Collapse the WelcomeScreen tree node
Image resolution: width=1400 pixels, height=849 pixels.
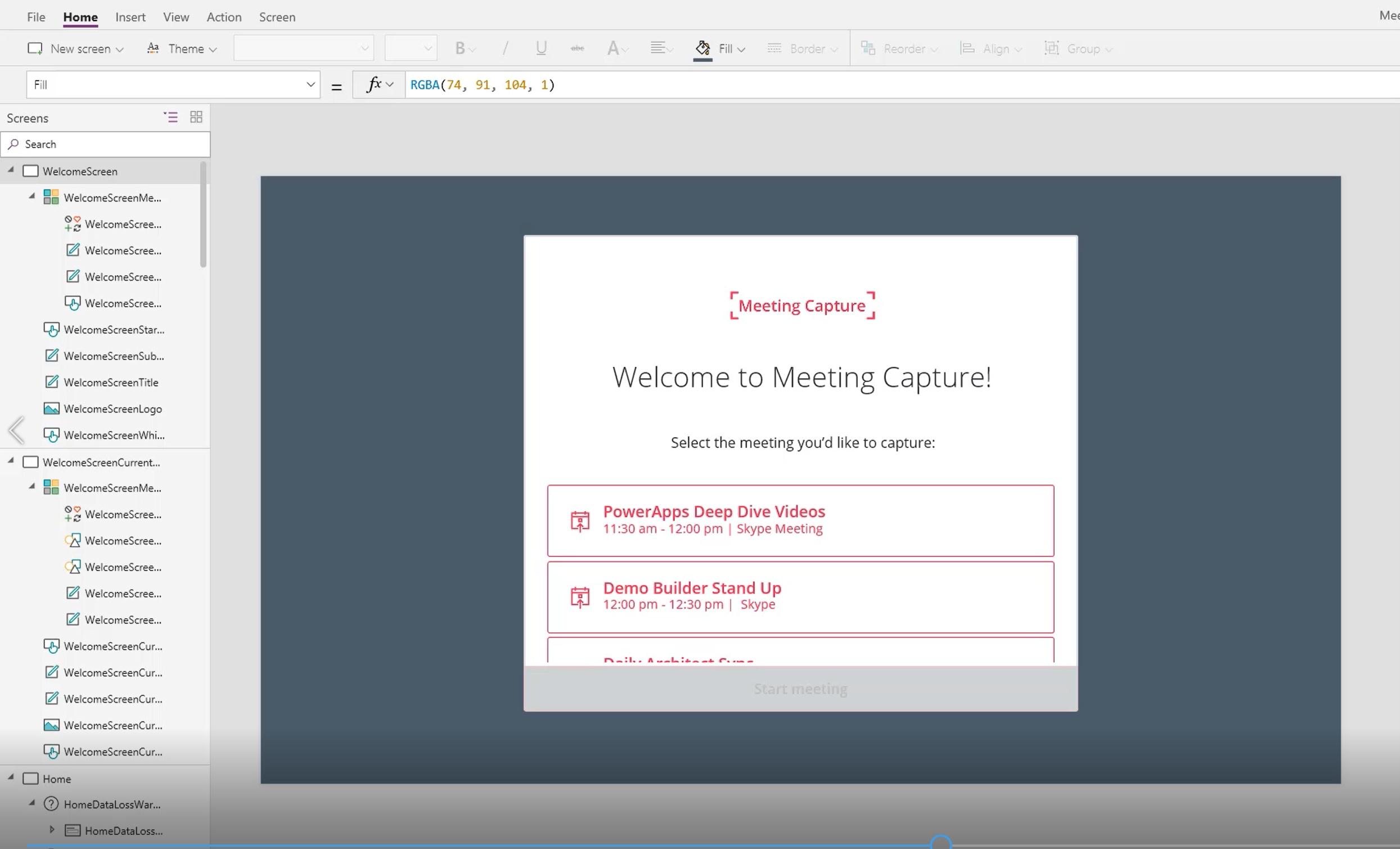point(11,170)
